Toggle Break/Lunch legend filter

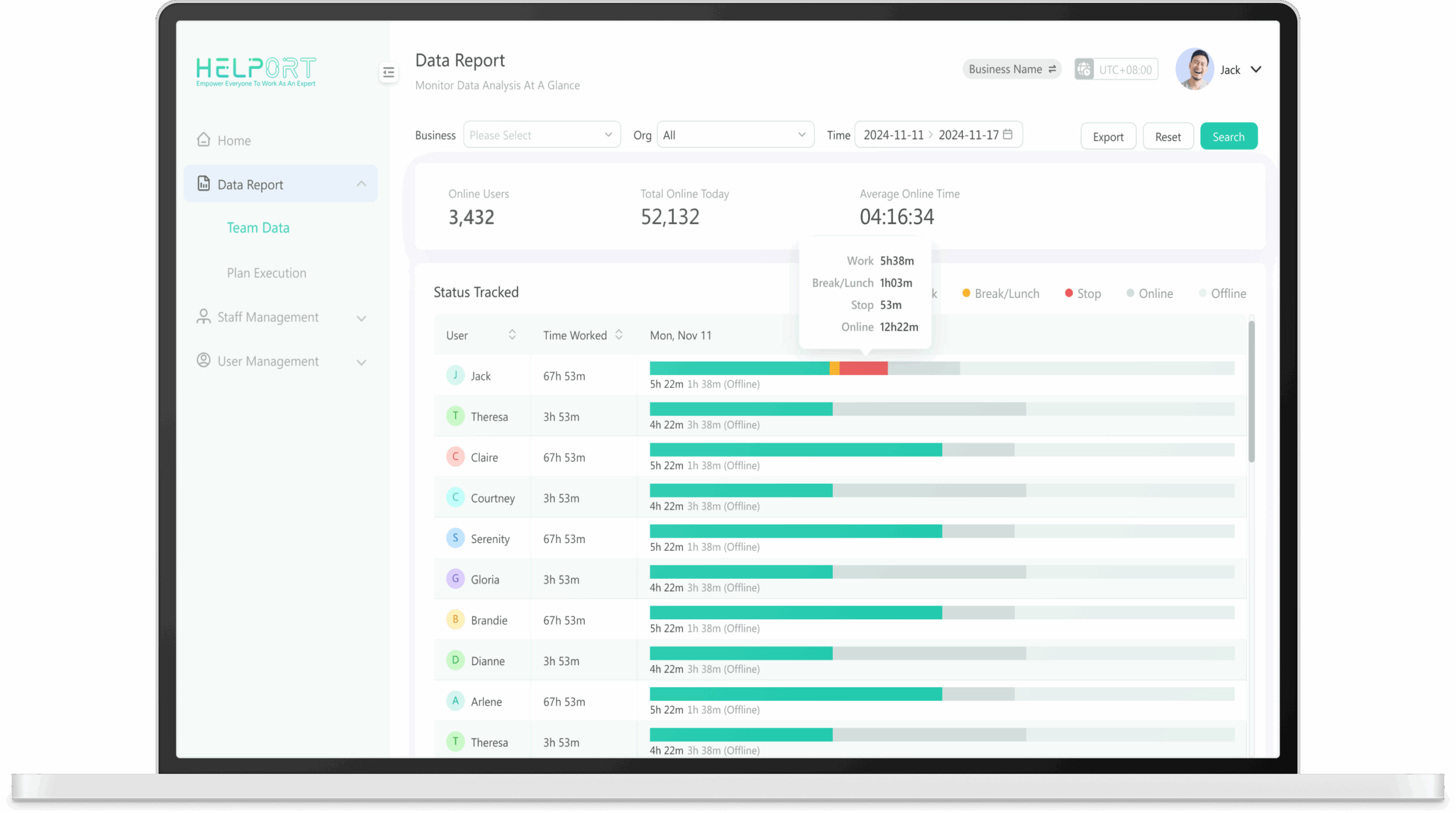(1000, 293)
